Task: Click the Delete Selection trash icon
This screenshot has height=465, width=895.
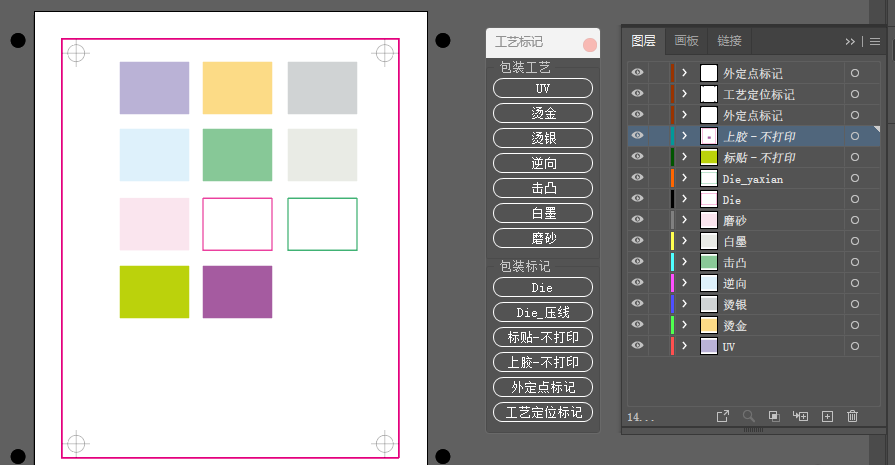Action: pos(852,417)
